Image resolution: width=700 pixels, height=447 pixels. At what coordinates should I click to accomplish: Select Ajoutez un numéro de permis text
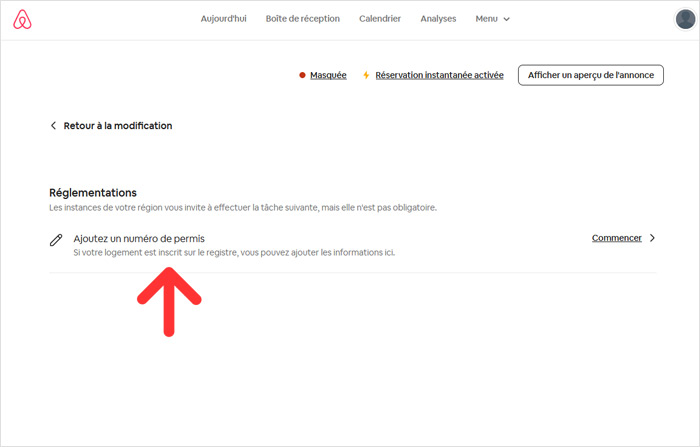click(x=139, y=238)
